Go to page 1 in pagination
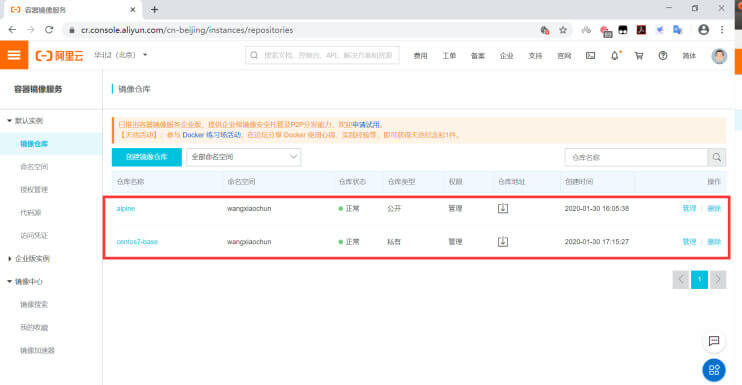This screenshot has height=385, width=742. (699, 280)
